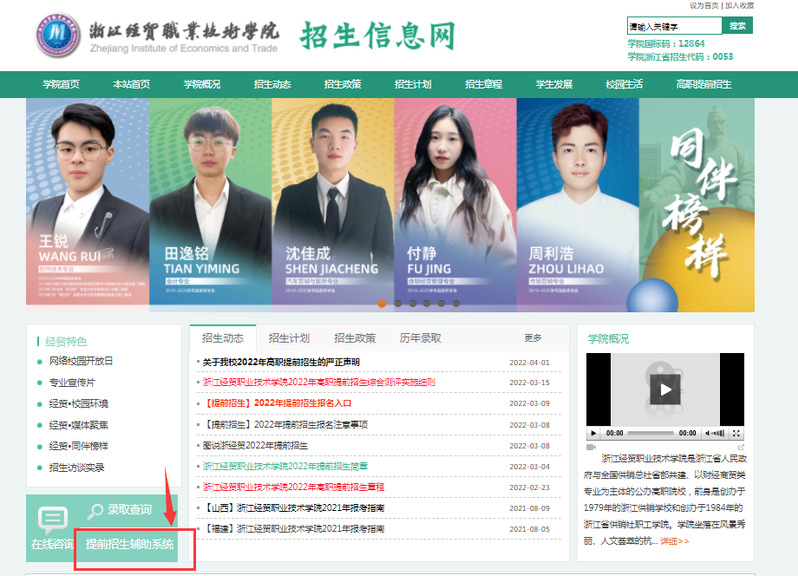Open the 提前招生辅助系统 button
The height and width of the screenshot is (576, 798).
click(130, 545)
